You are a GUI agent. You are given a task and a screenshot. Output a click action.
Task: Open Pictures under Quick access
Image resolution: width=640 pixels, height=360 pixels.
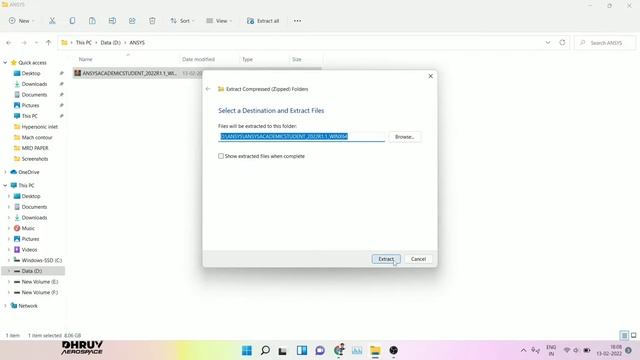(30, 105)
